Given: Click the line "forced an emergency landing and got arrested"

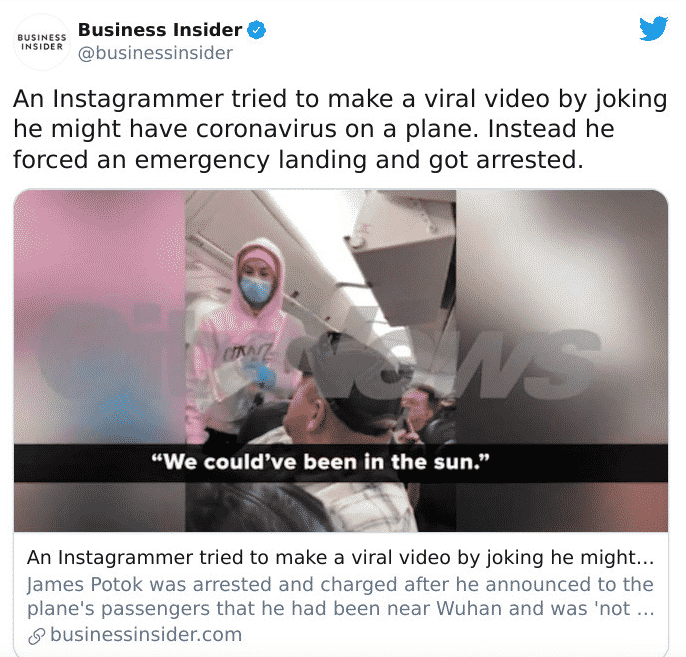Looking at the screenshot, I should [x=298, y=160].
